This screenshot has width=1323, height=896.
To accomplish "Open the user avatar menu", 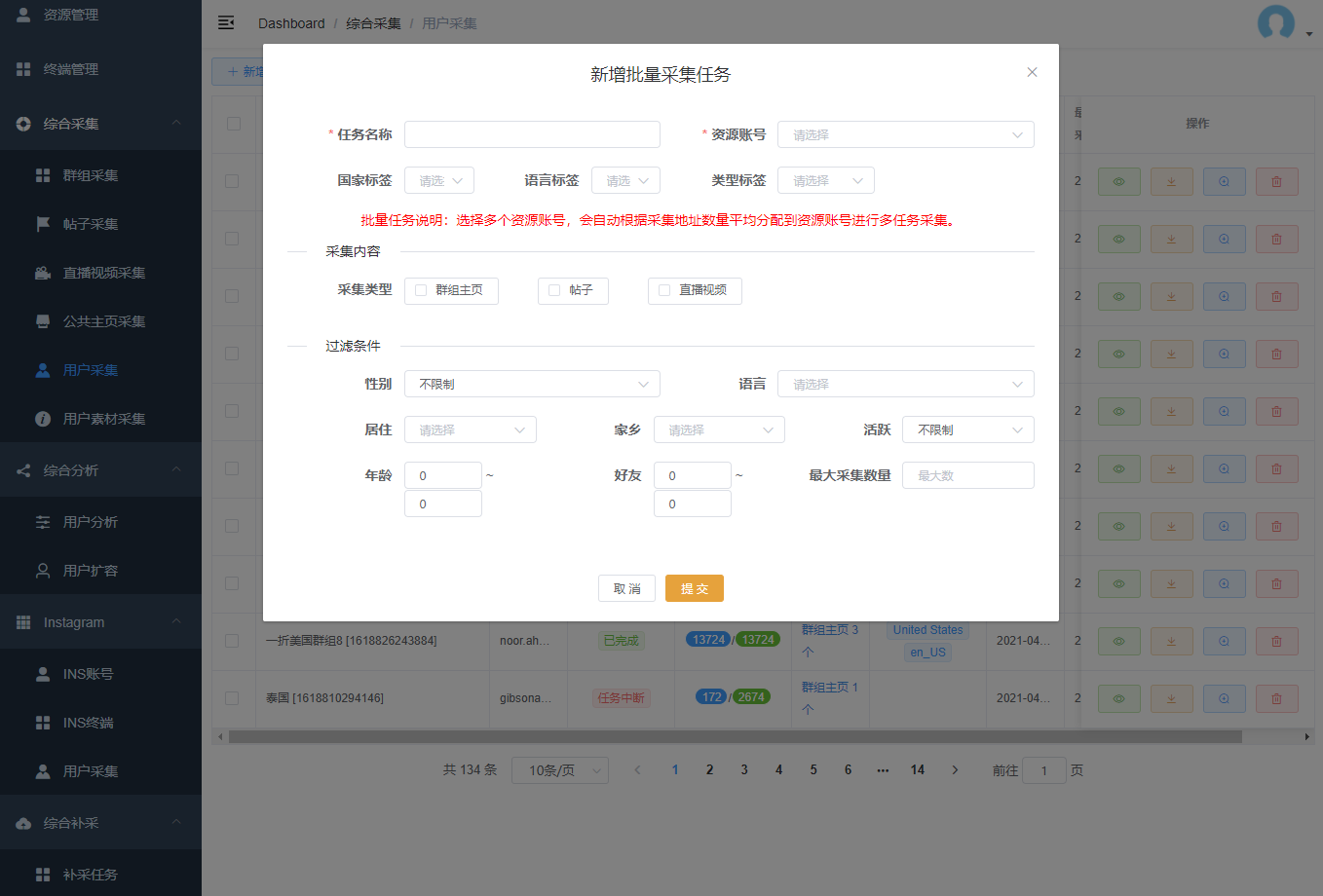I will (x=1283, y=23).
